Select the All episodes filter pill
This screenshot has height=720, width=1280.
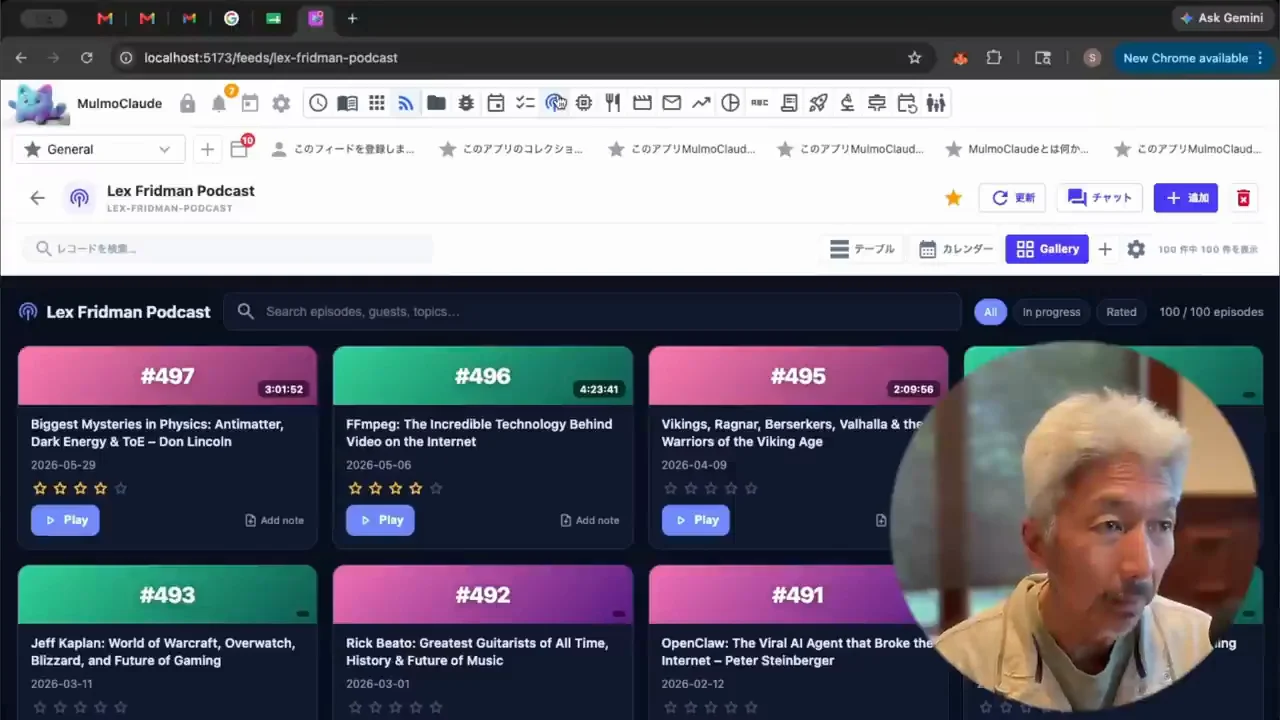tap(990, 312)
